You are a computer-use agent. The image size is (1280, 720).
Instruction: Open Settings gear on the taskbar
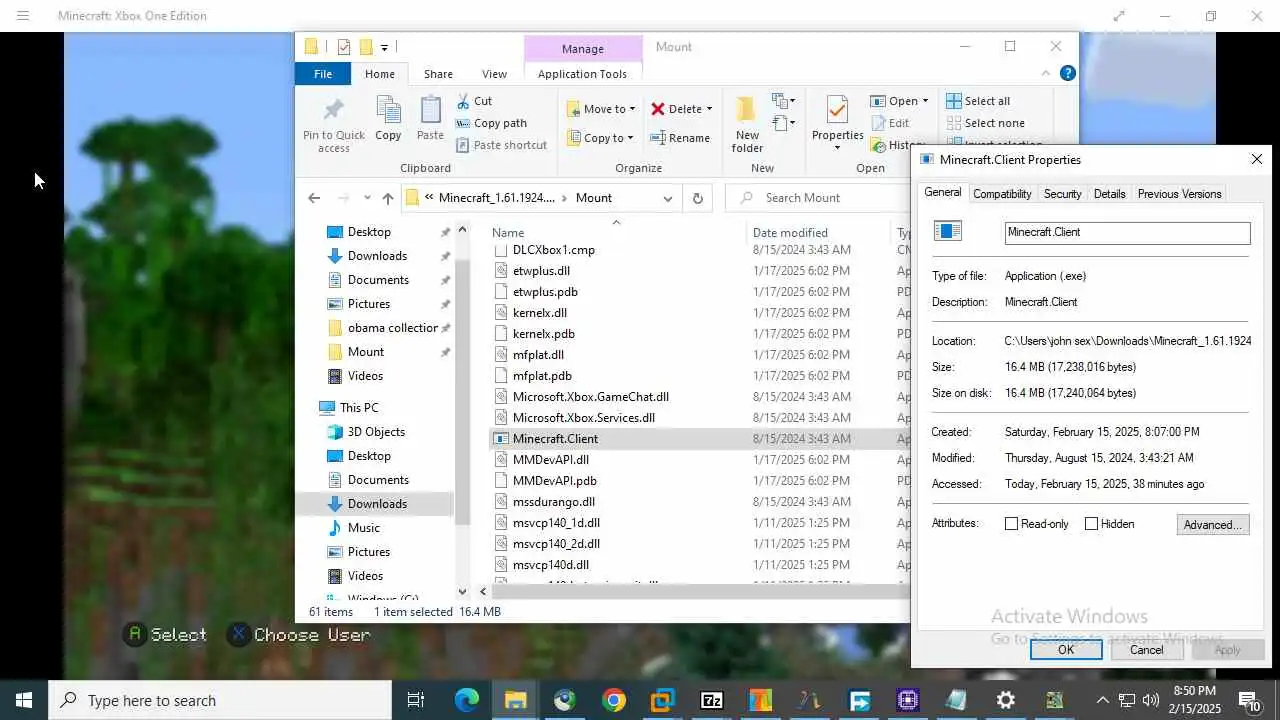pyautogui.click(x=1006, y=700)
